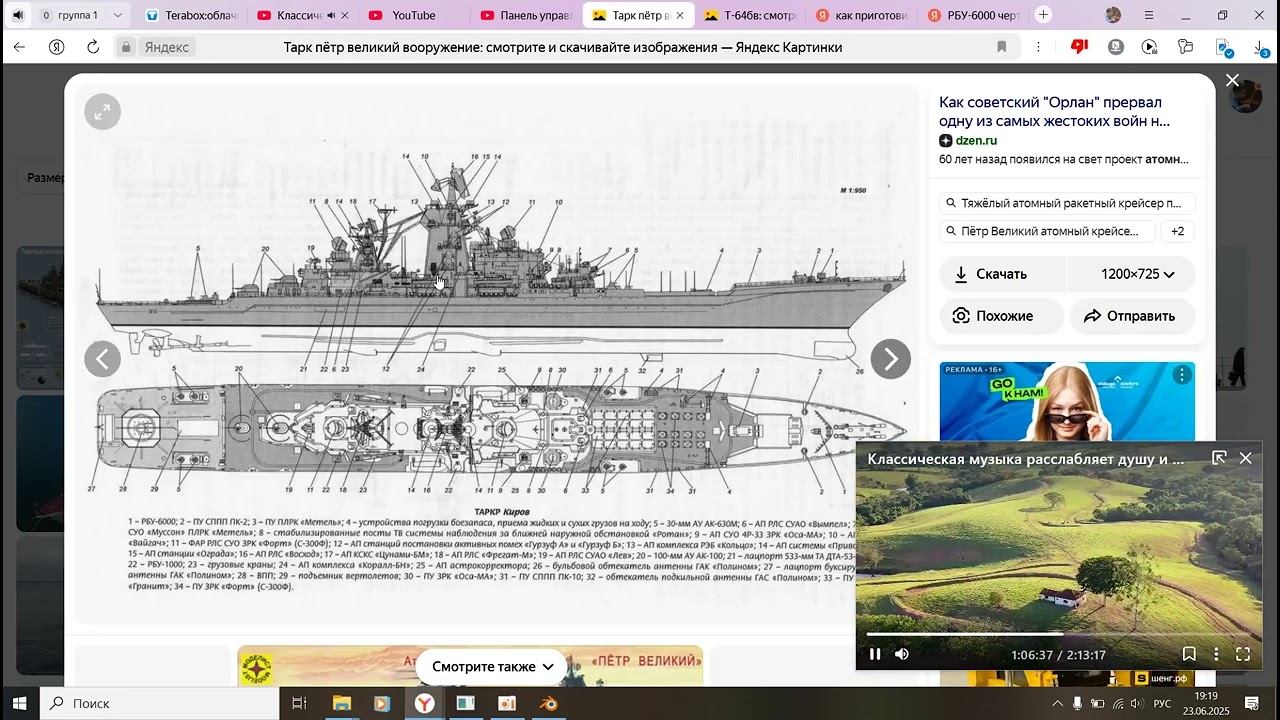Image resolution: width=1280 pixels, height=720 pixels.
Task: Open the browser page options (three dots)
Action: point(1038,47)
